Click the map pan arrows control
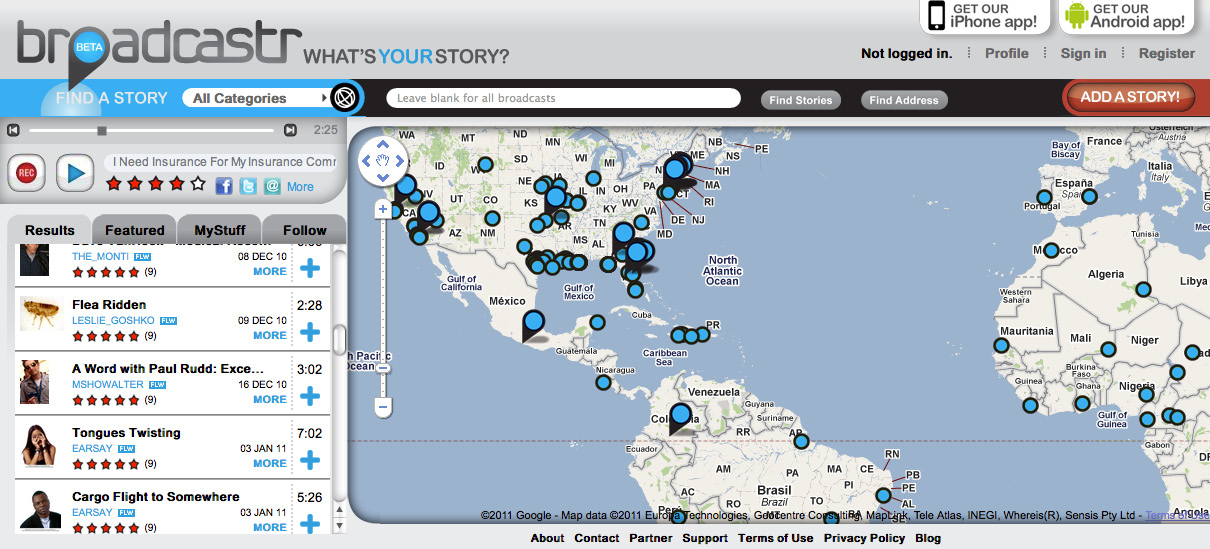This screenshot has height=549, width=1210. (x=383, y=161)
